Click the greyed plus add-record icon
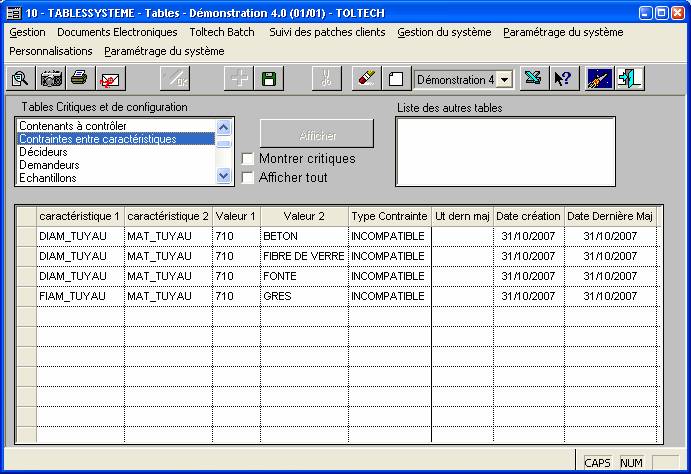The height and width of the screenshot is (474, 691). point(239,79)
